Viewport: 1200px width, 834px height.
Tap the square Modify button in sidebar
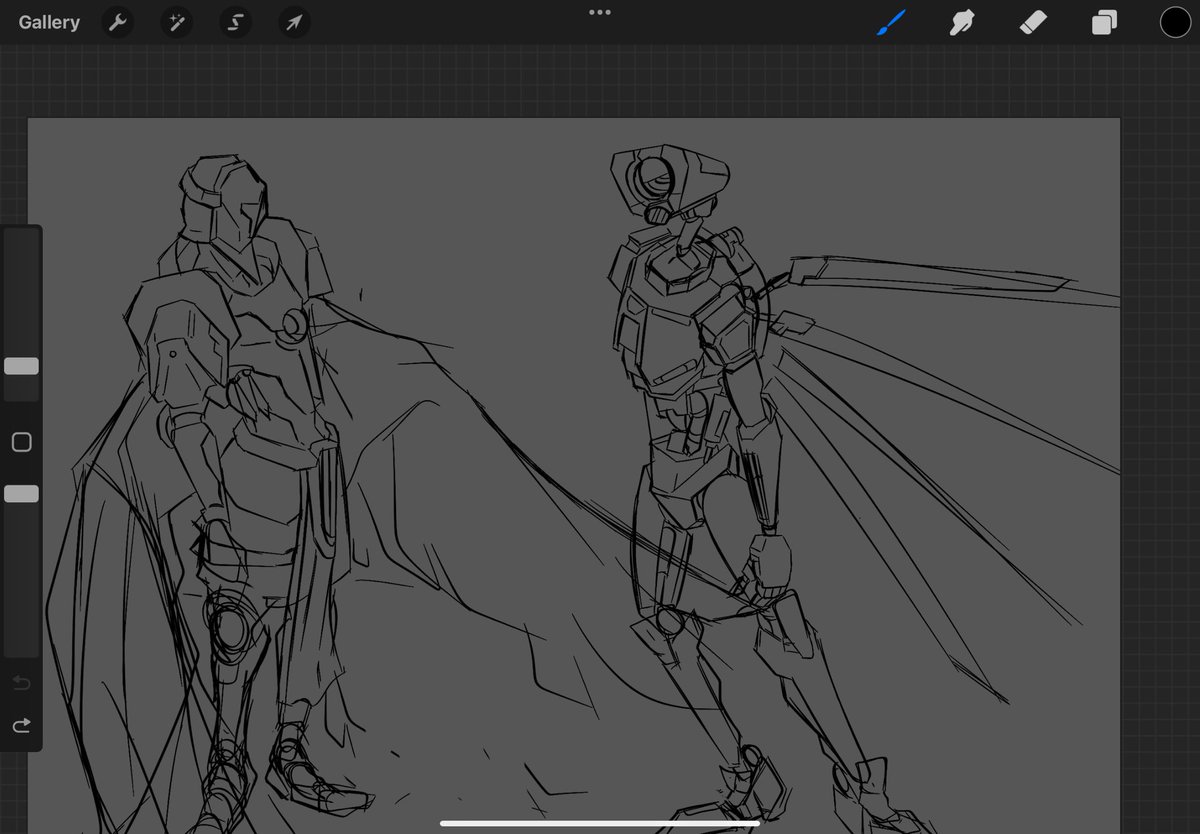[21, 442]
